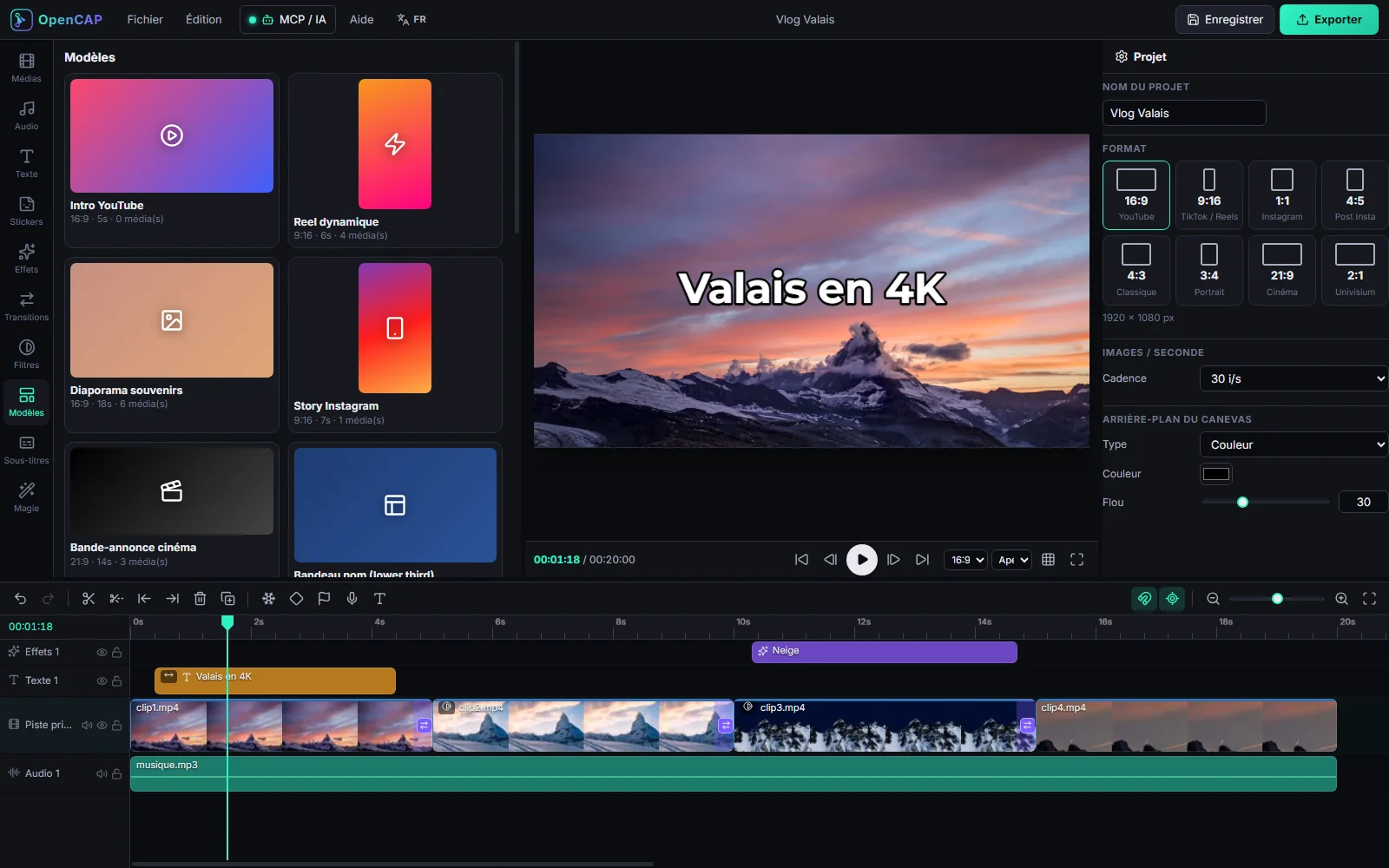Click the canvas background Couleur swatch
1389x868 pixels.
[x=1216, y=474]
